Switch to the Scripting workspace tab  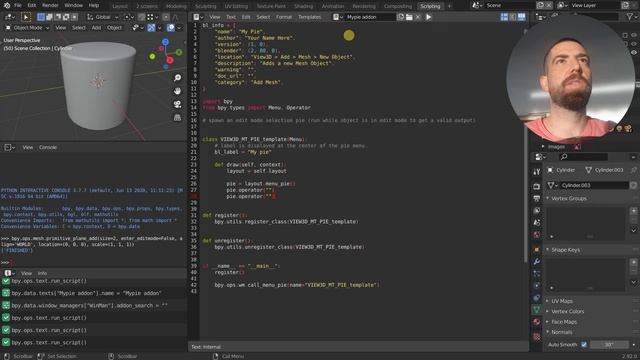(430, 6)
